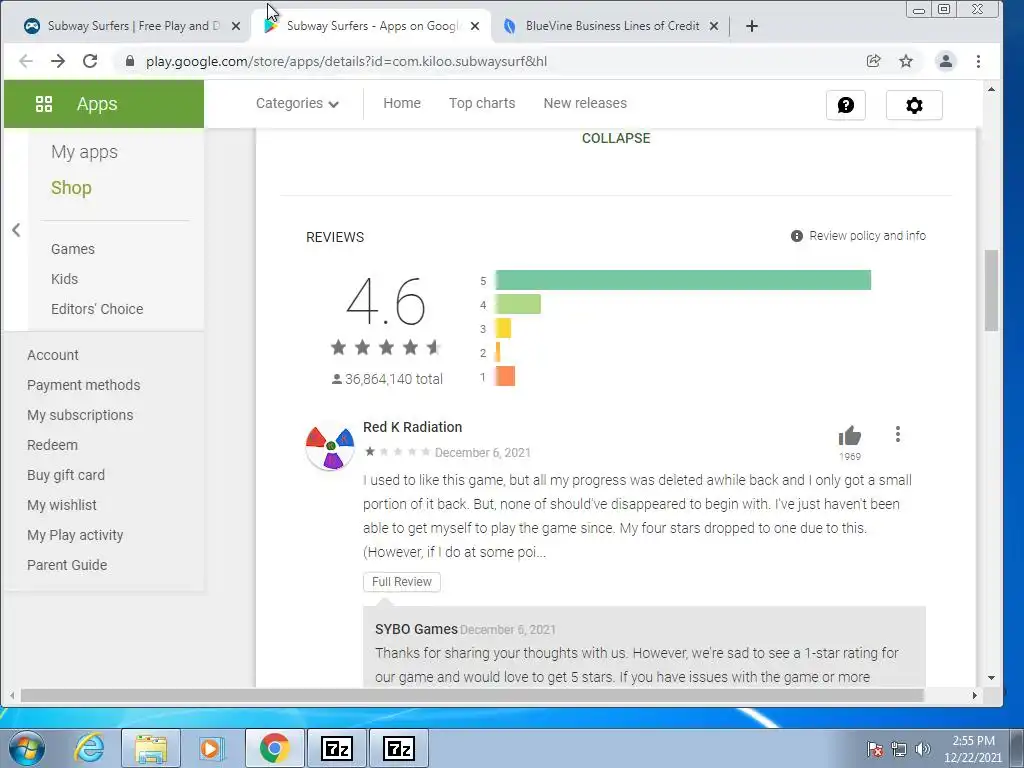Click the Action Center flag tray icon
Viewport: 1024px width, 768px height.
click(x=875, y=749)
